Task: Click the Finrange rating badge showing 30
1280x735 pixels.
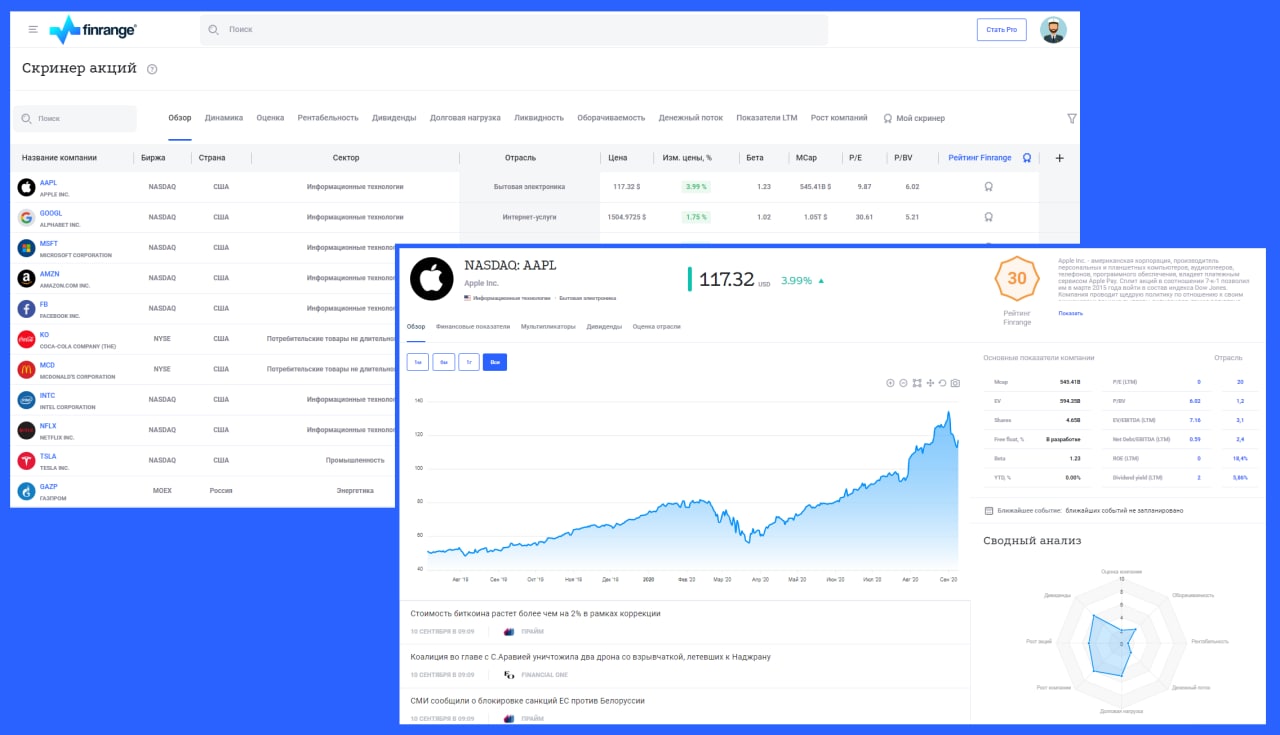Action: pyautogui.click(x=1016, y=279)
